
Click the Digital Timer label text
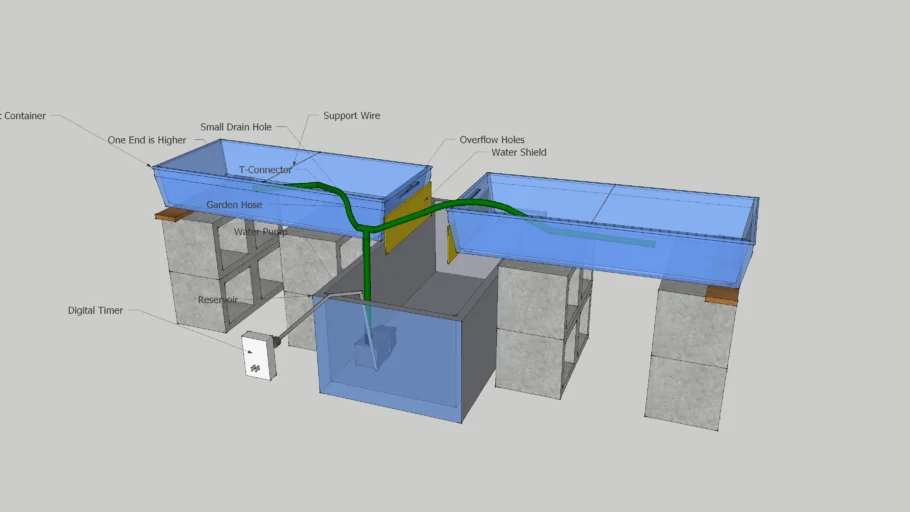(95, 311)
